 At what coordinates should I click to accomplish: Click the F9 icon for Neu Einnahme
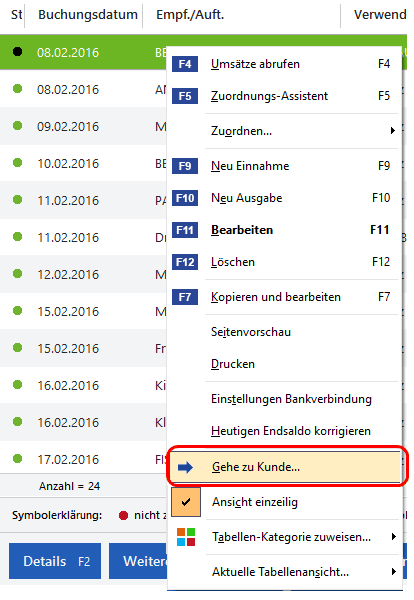pyautogui.click(x=185, y=166)
